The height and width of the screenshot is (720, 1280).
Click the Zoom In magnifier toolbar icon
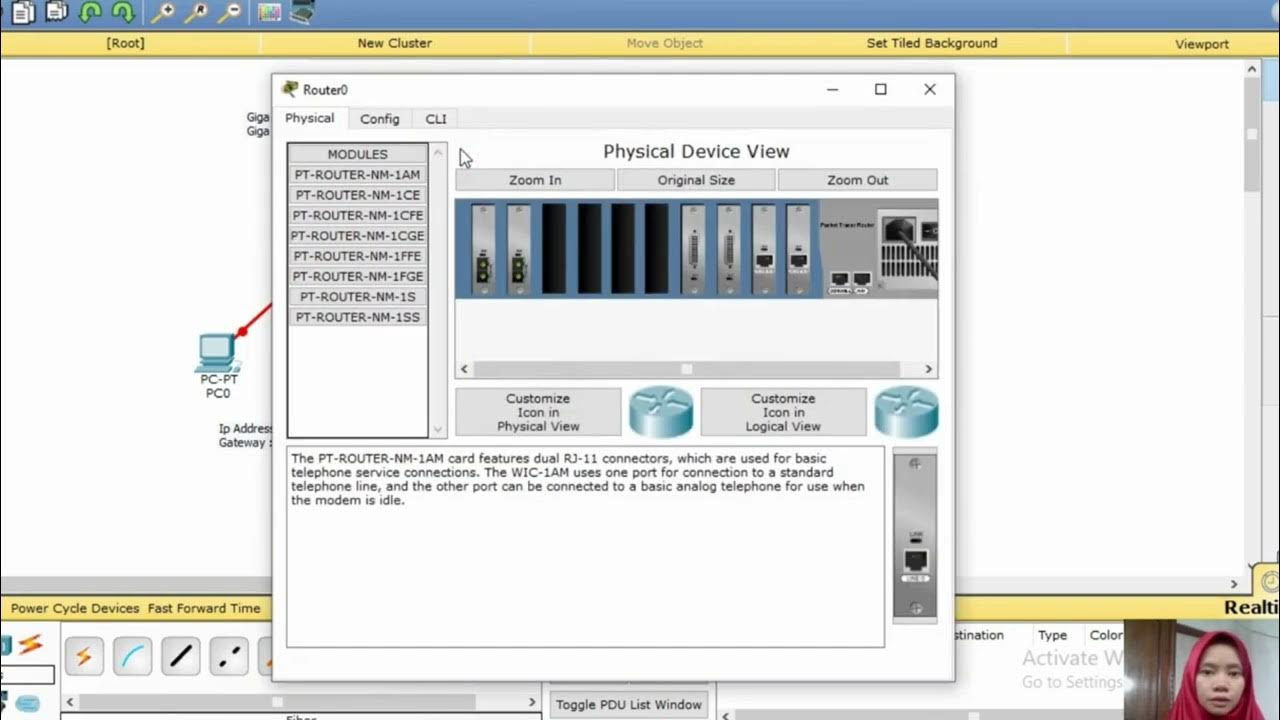[x=165, y=12]
